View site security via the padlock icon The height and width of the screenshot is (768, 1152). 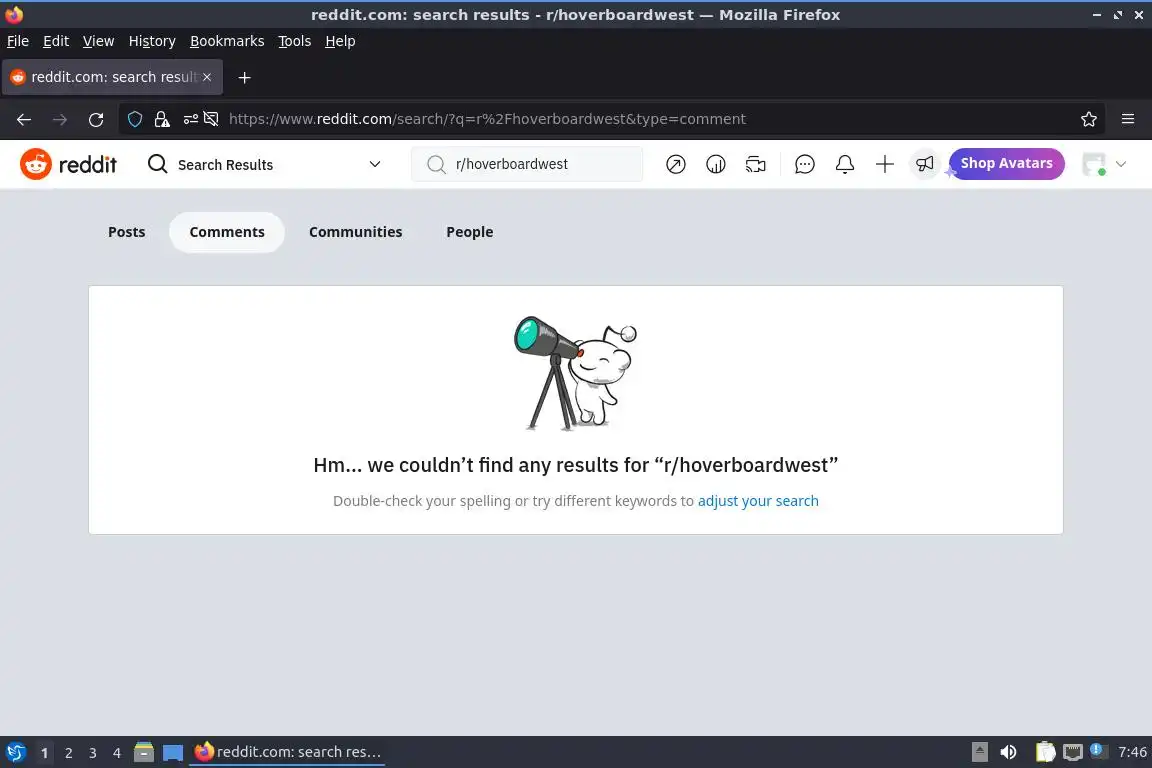[162, 119]
